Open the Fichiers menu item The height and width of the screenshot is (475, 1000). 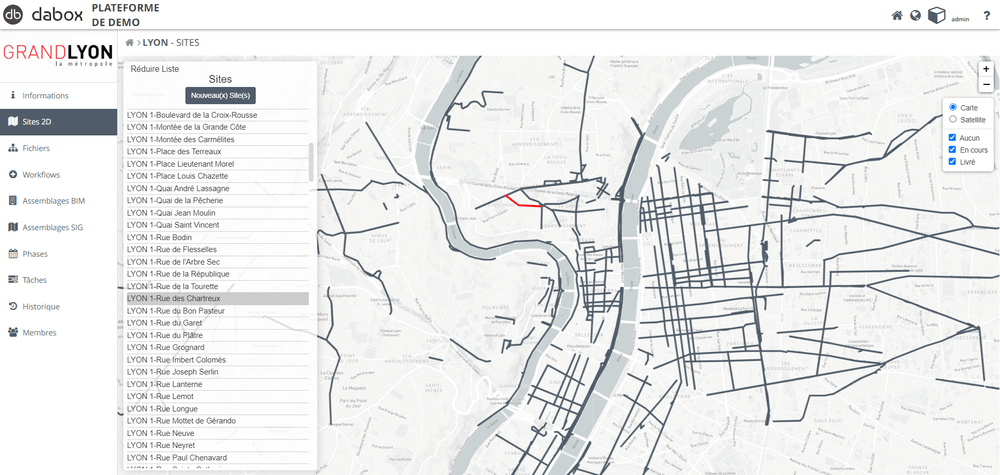point(58,148)
